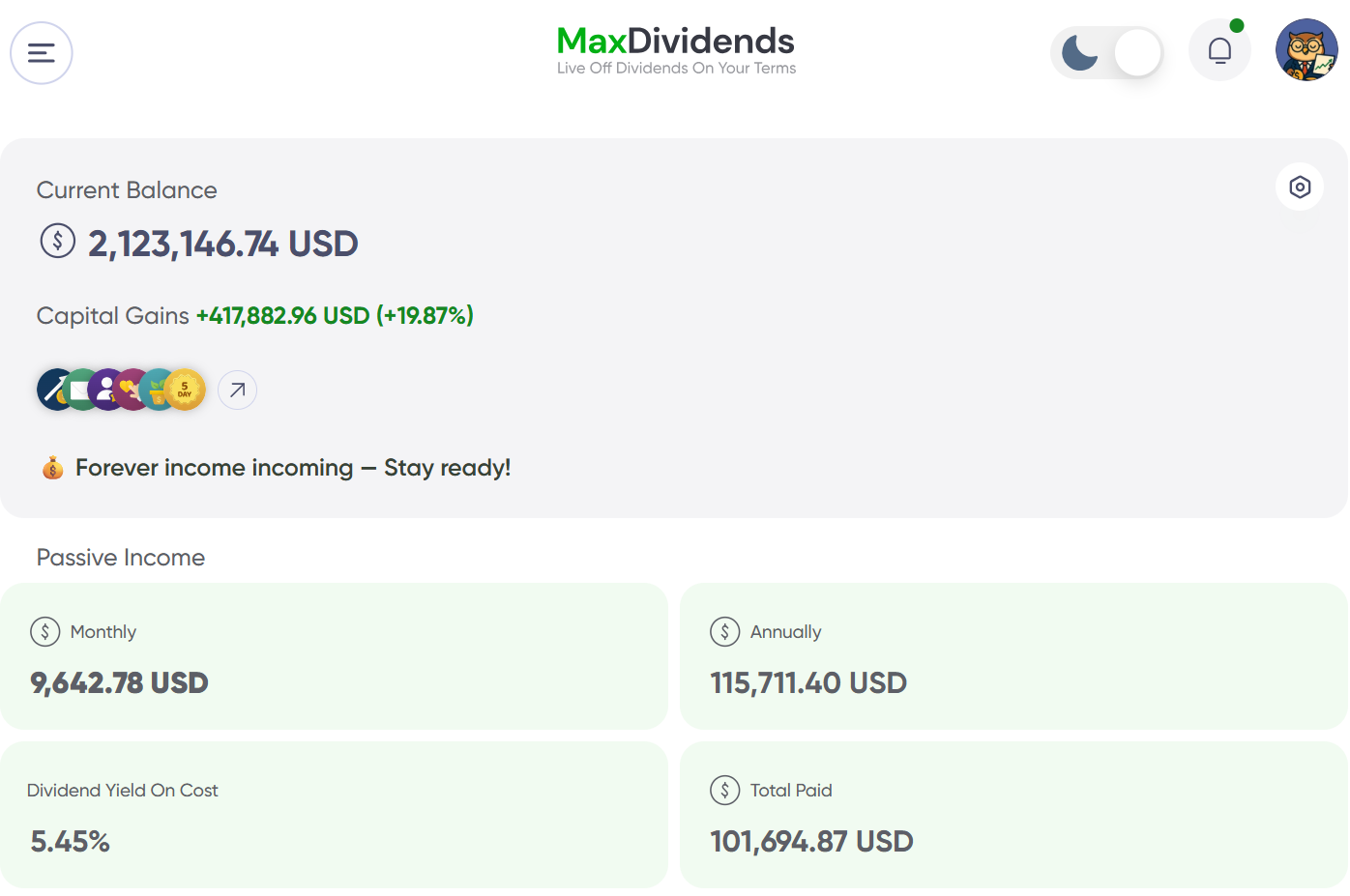Select the 101,694.87 USD total paid value
This screenshot has width=1350, height=896.
tap(812, 842)
